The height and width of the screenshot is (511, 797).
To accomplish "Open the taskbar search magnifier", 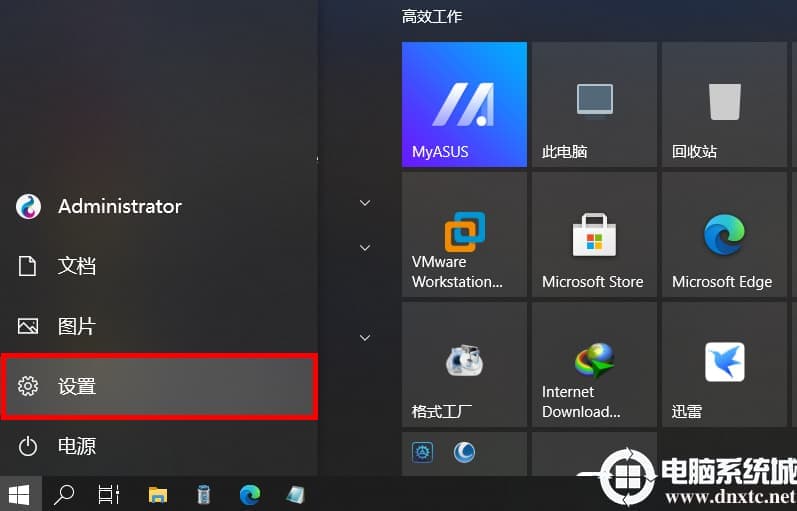I will 64,494.
